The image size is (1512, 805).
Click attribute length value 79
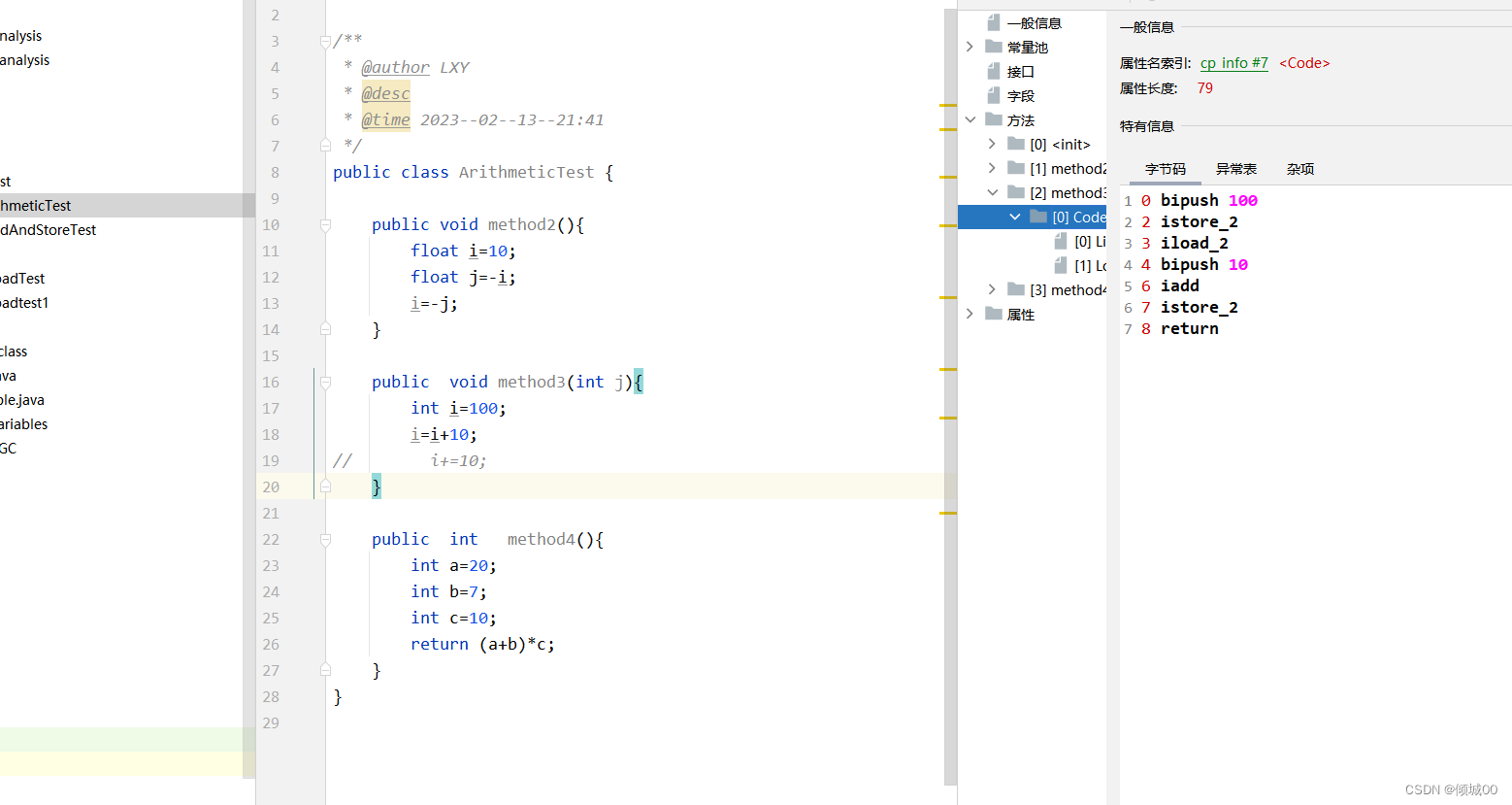(1204, 88)
